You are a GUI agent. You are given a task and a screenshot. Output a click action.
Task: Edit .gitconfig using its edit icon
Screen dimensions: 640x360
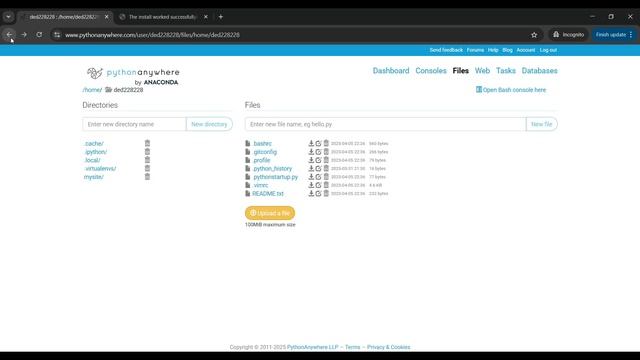(318, 152)
